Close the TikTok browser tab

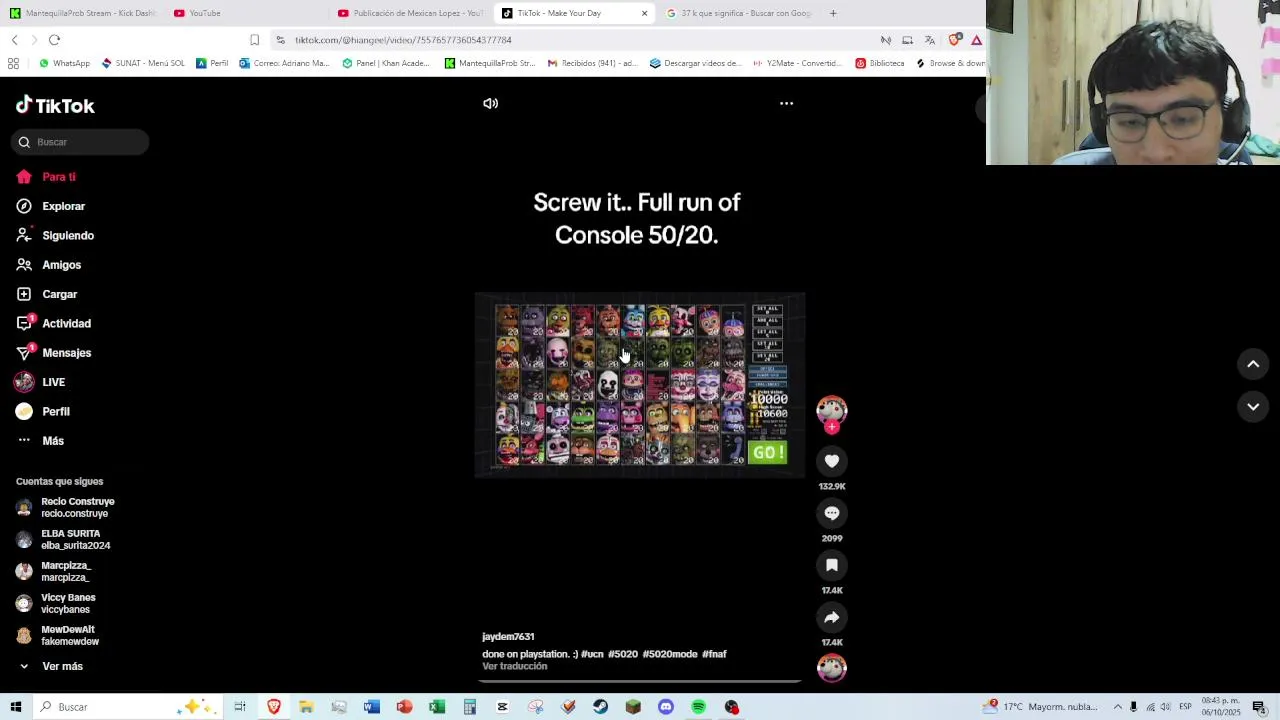(x=644, y=13)
